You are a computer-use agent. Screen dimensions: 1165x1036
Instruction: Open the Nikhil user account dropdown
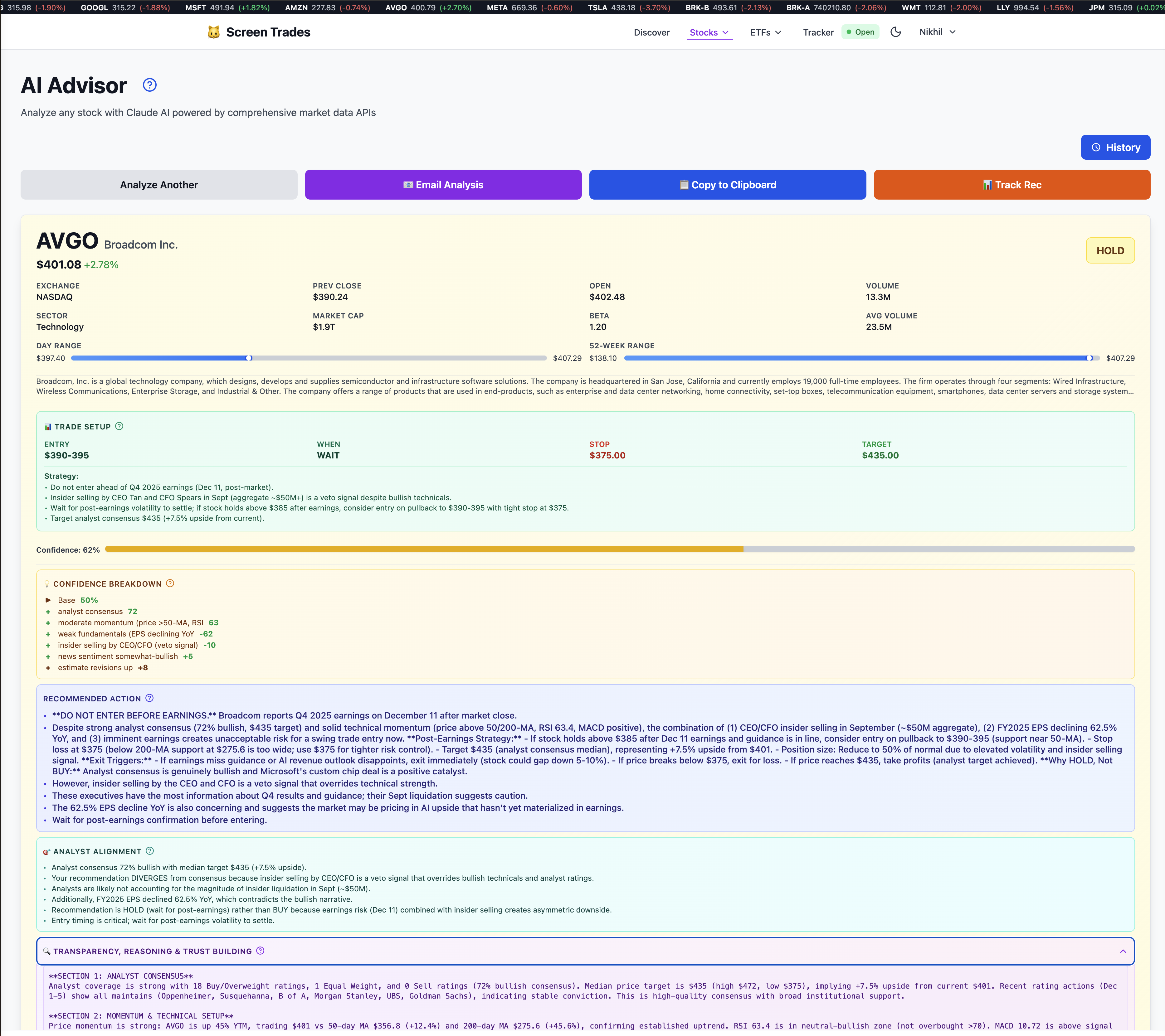pos(937,32)
